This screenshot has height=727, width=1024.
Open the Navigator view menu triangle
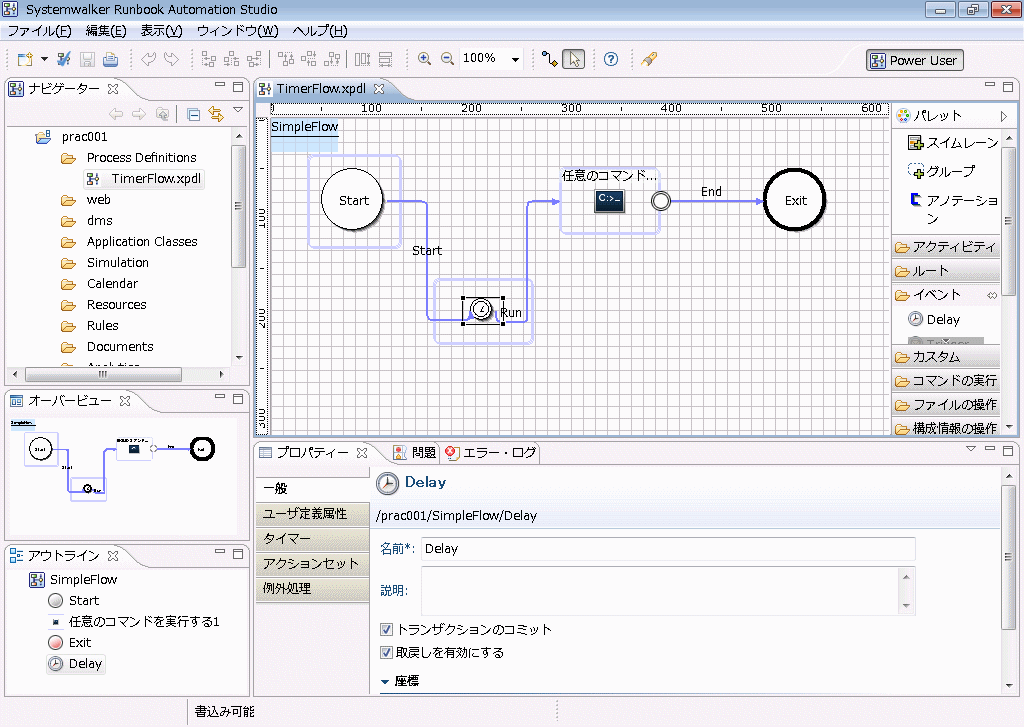coord(238,110)
